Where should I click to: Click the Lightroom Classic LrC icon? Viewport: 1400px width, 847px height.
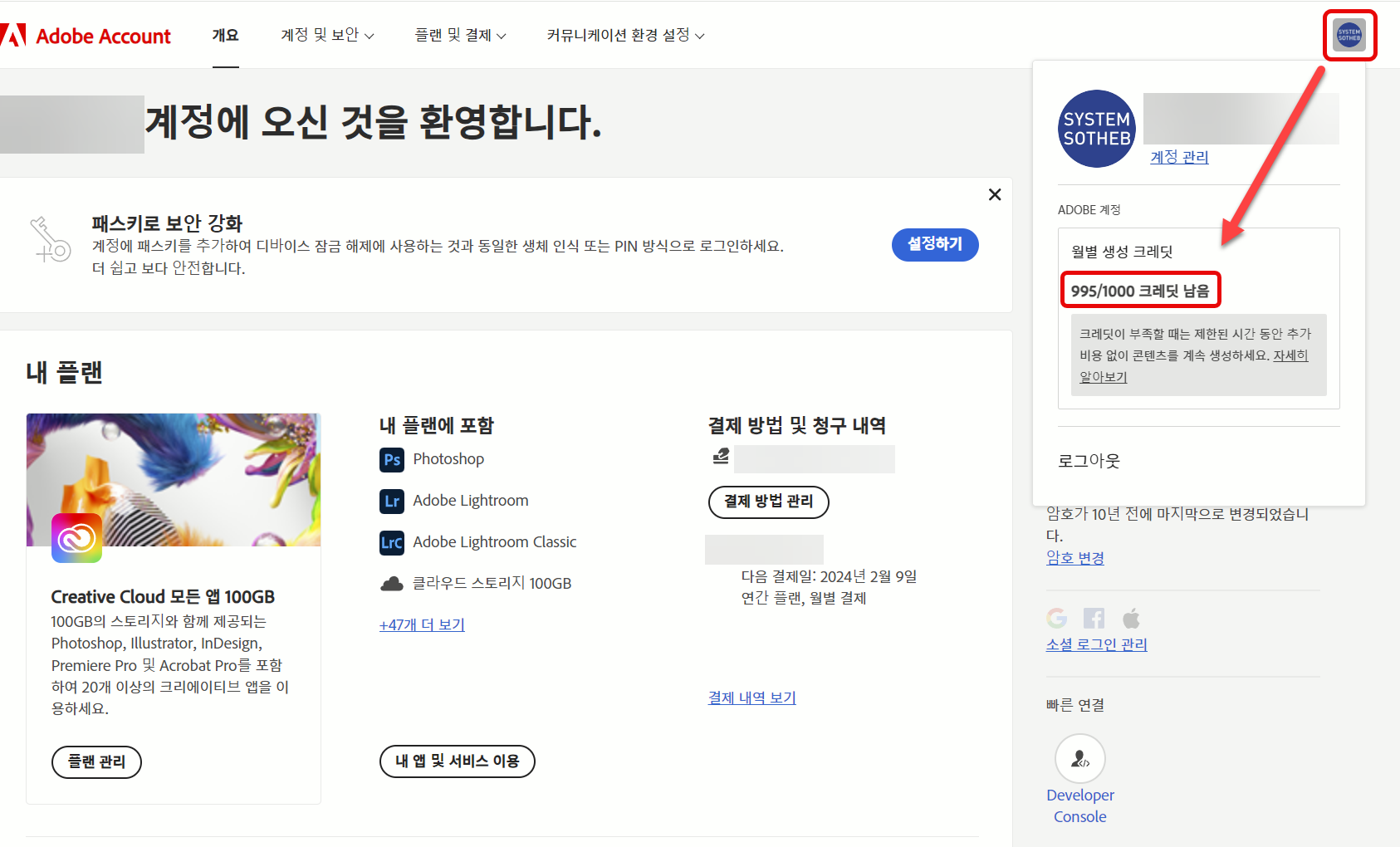tap(392, 542)
